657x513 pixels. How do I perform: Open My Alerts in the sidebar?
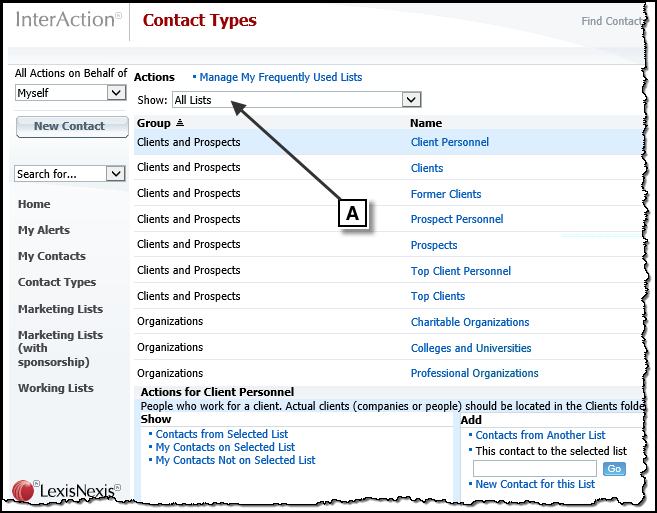coord(44,230)
